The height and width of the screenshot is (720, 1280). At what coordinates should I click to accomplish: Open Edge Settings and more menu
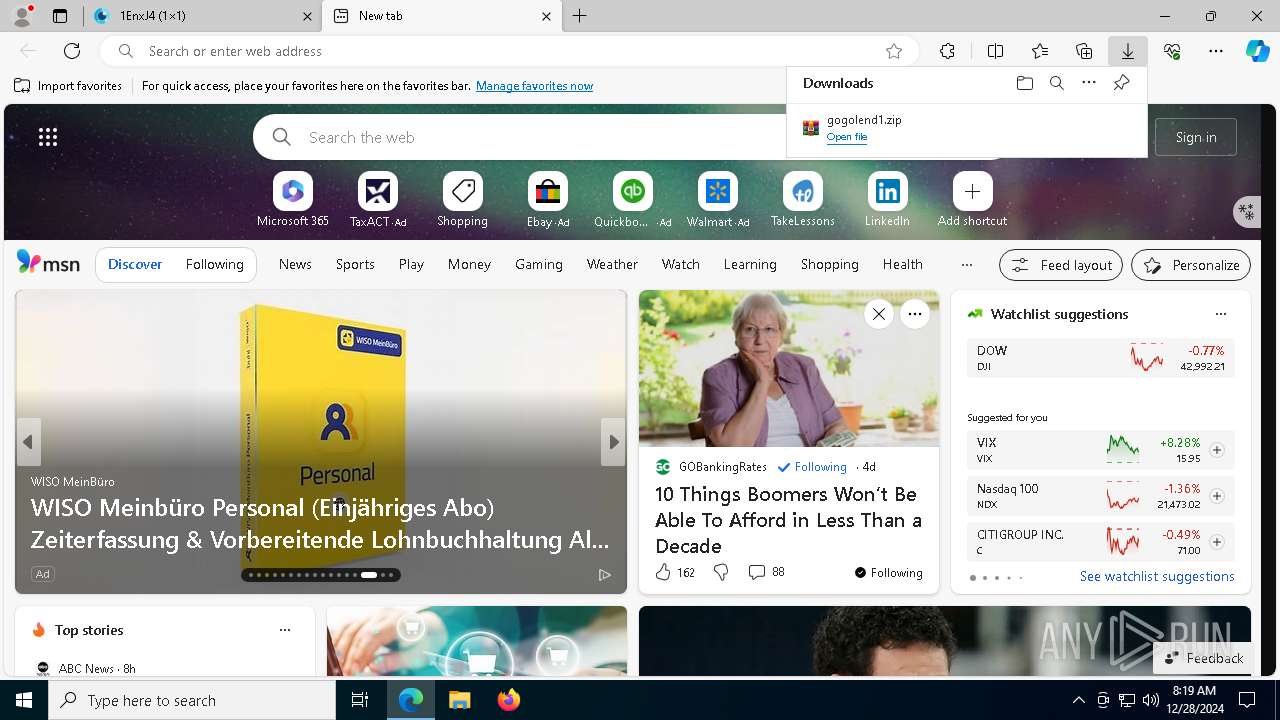(x=1216, y=51)
